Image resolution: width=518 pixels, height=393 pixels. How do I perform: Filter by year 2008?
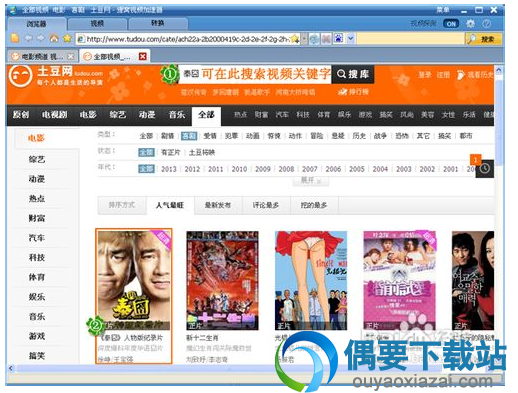point(286,169)
